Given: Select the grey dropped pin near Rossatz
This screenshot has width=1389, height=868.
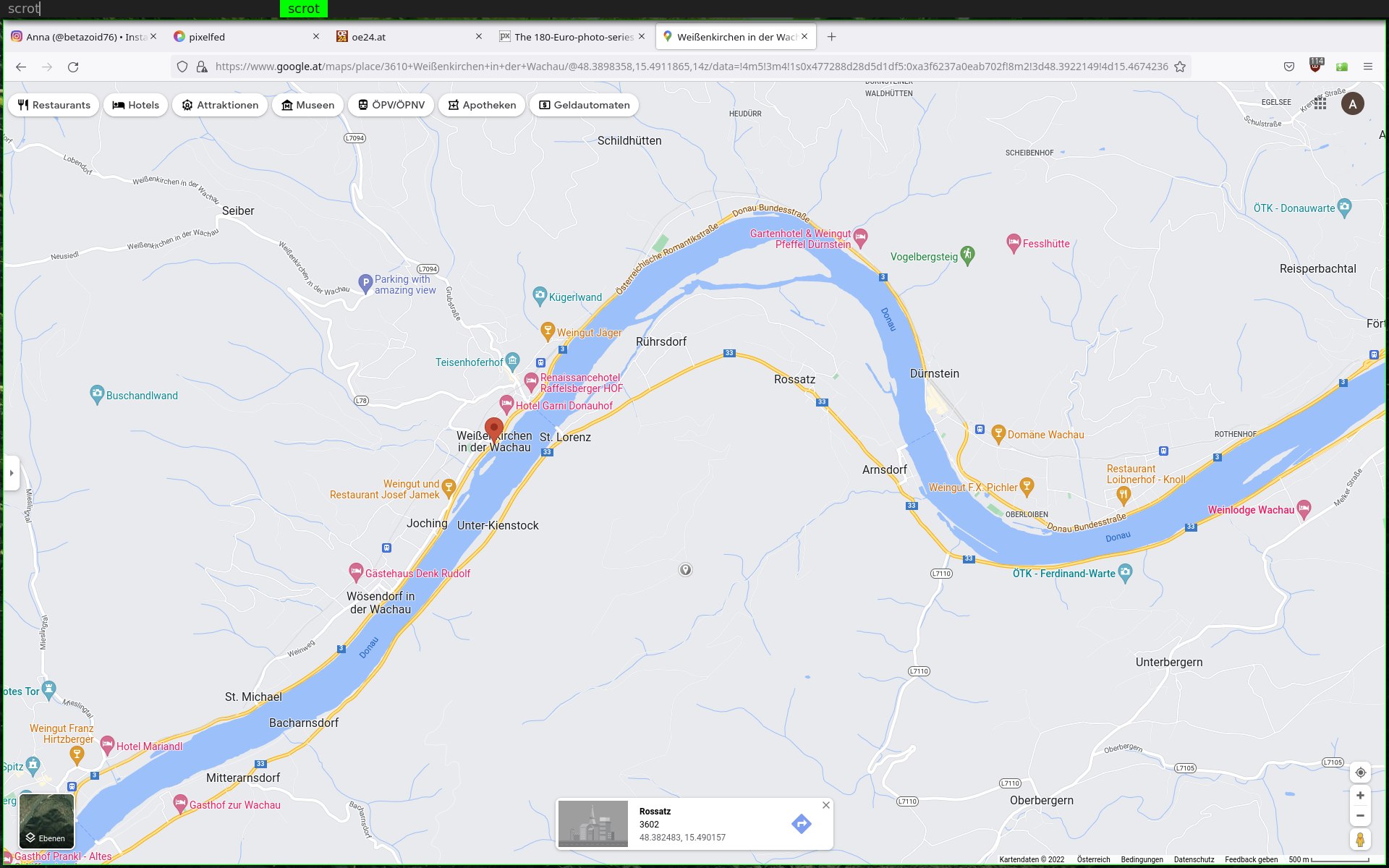Looking at the screenshot, I should click(x=685, y=570).
